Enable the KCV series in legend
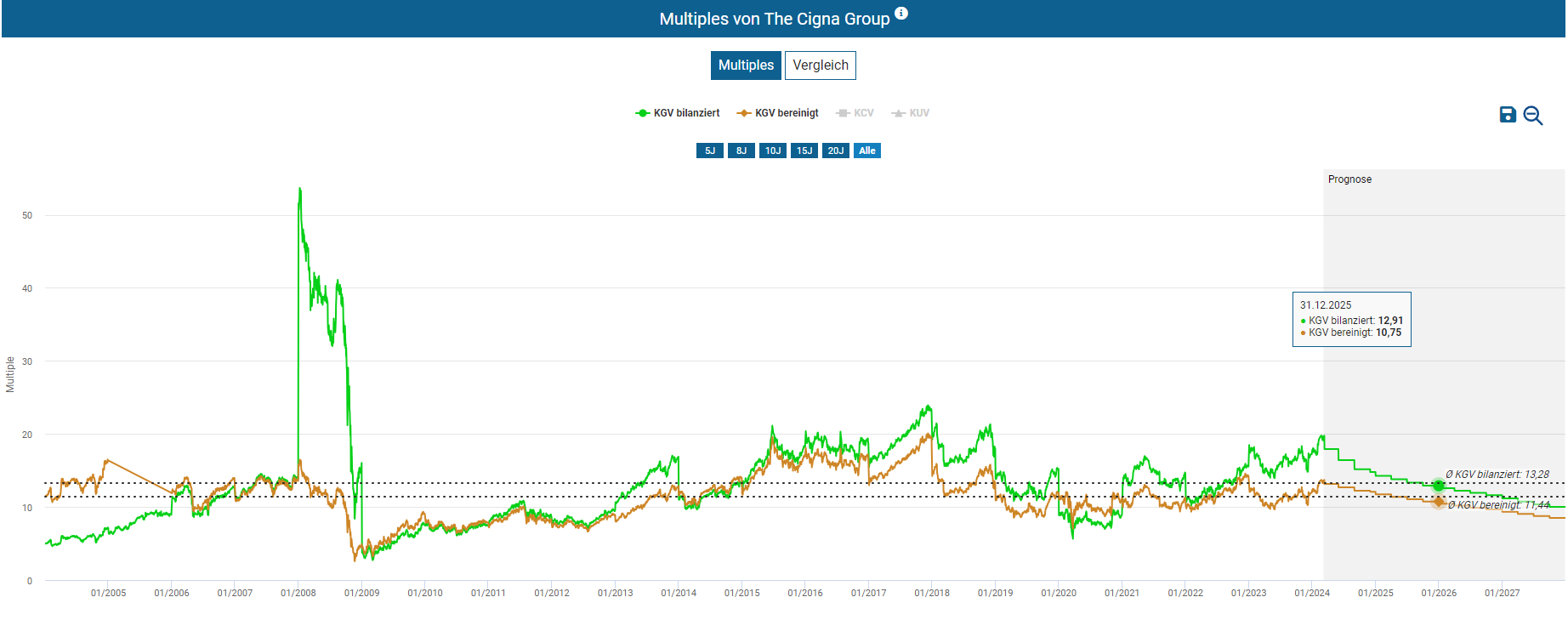 tap(855, 113)
